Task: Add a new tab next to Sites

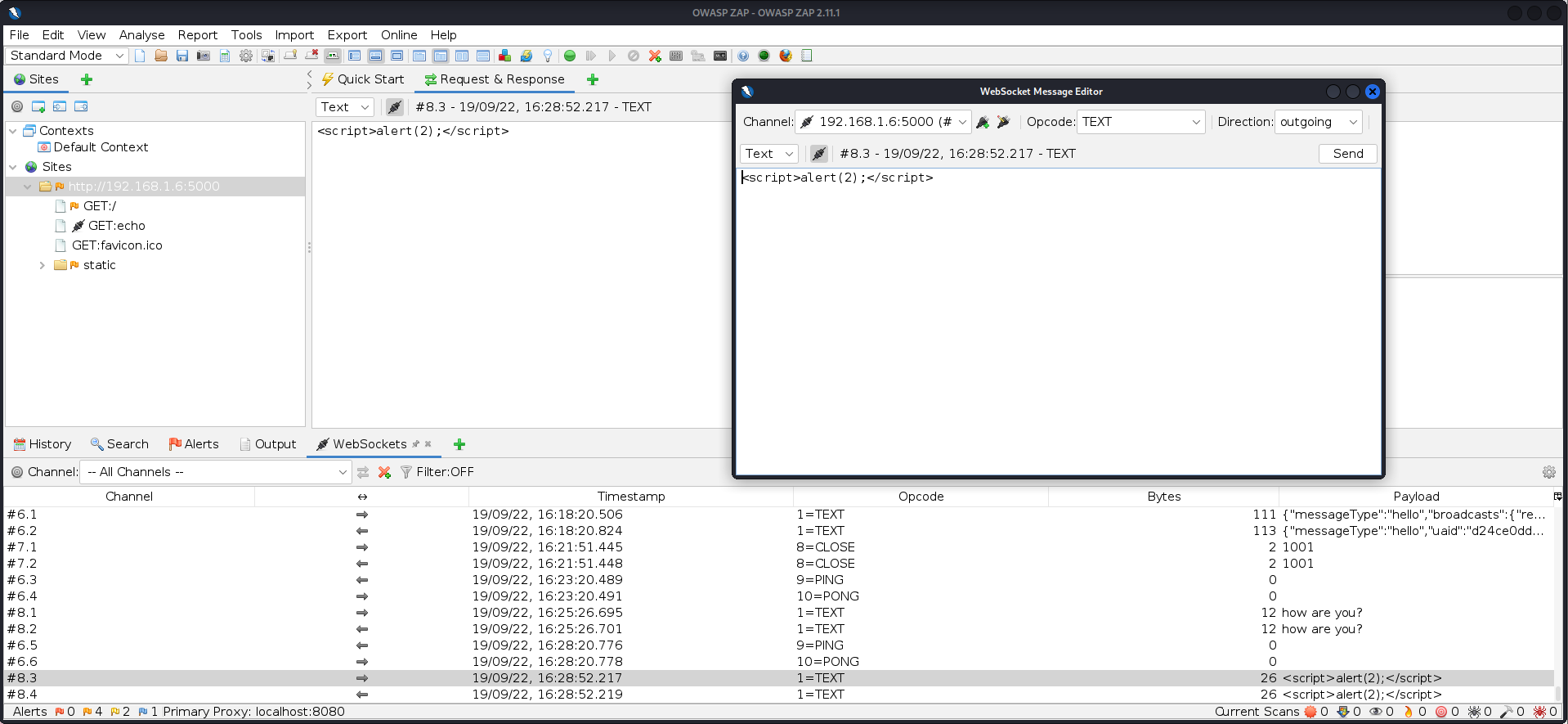Action: (87, 79)
